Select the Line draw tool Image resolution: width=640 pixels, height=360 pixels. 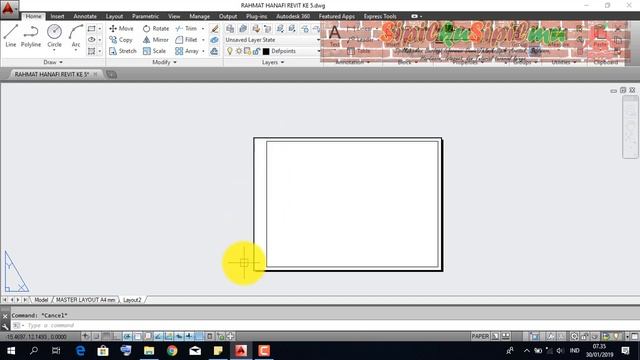(x=11, y=36)
